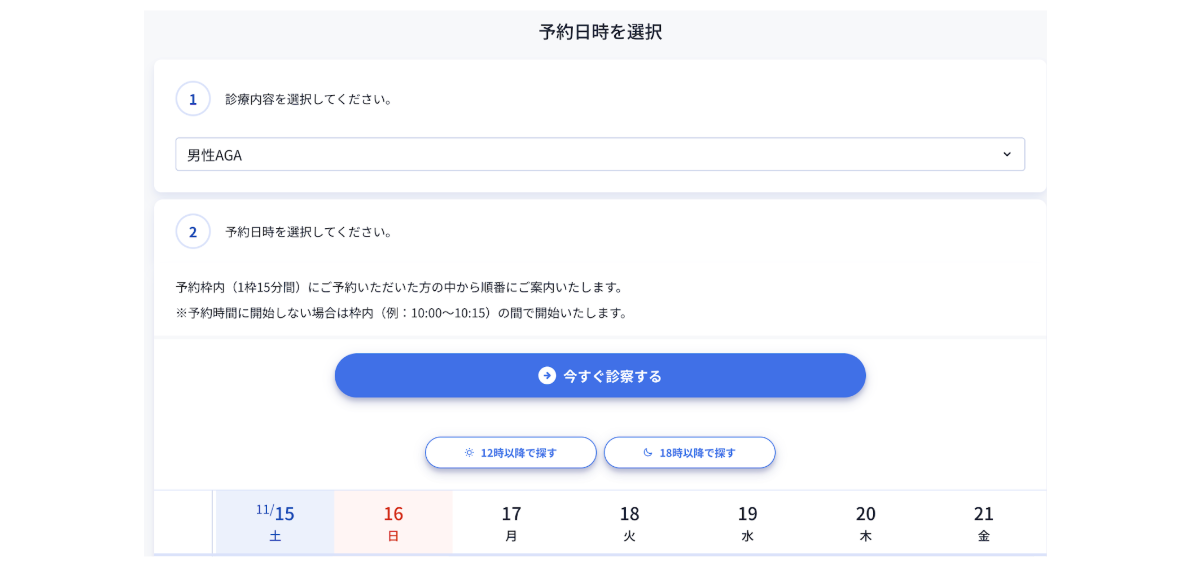Viewport: 1184px width, 575px height.
Task: Click step 1 circle number icon
Action: pos(193,99)
